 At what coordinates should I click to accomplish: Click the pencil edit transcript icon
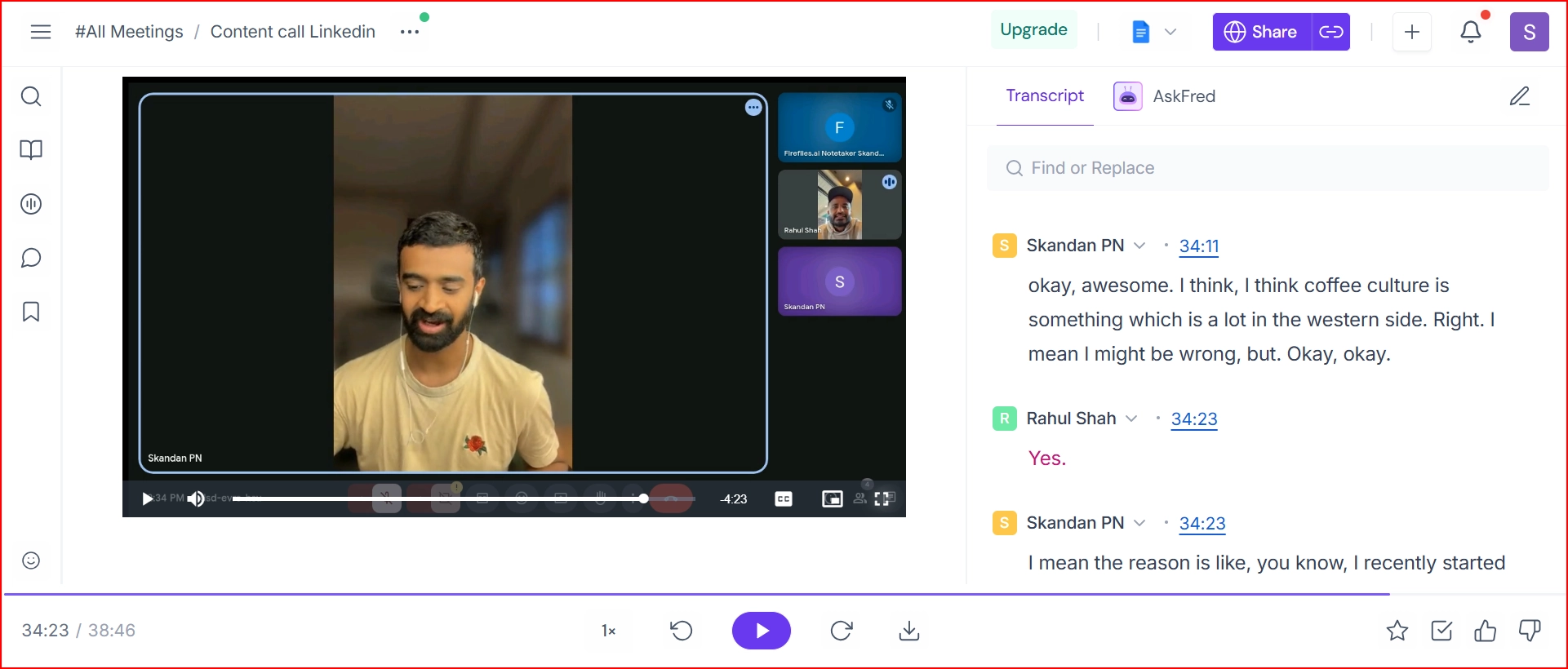1519,96
